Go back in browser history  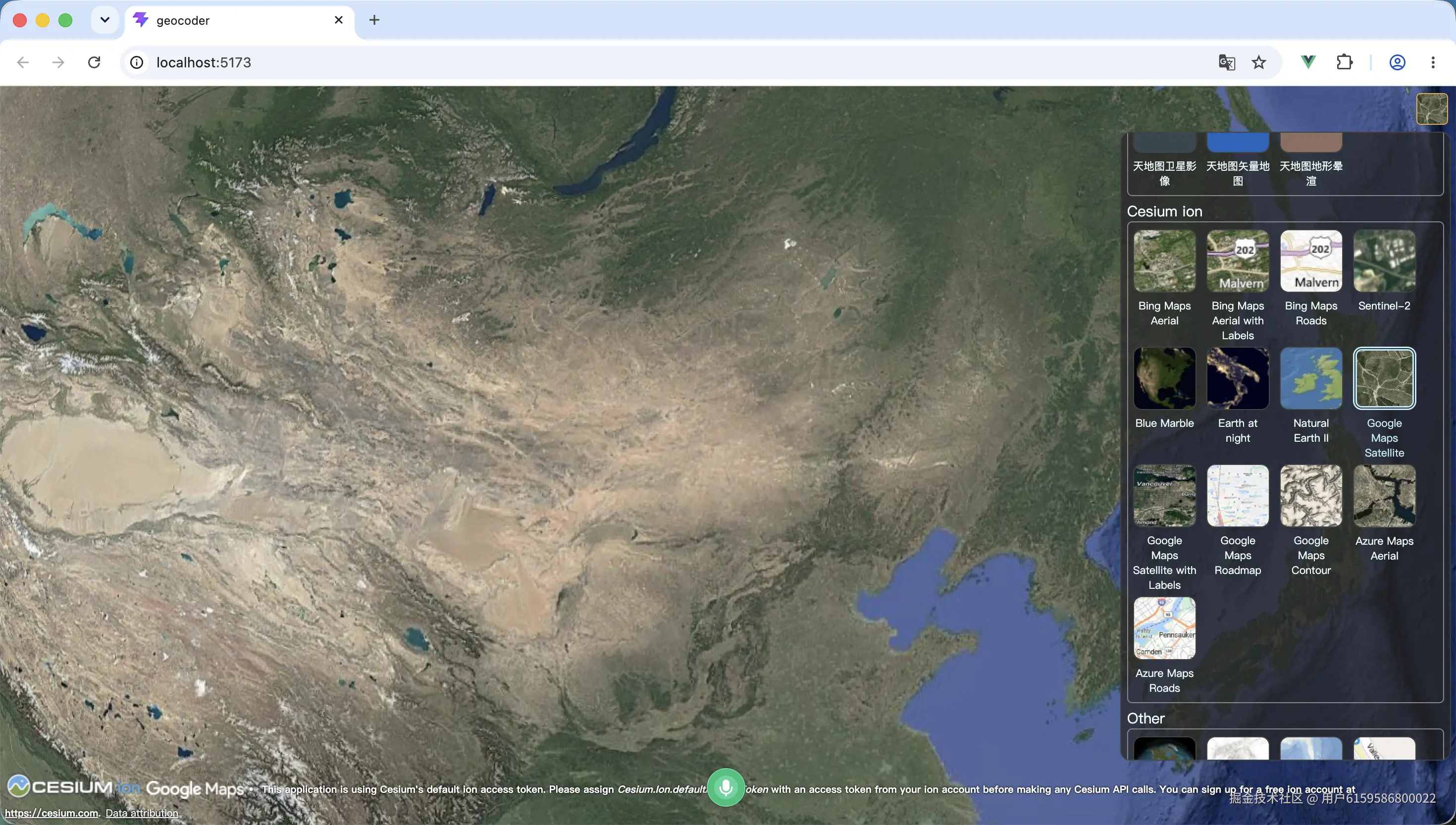[x=23, y=62]
